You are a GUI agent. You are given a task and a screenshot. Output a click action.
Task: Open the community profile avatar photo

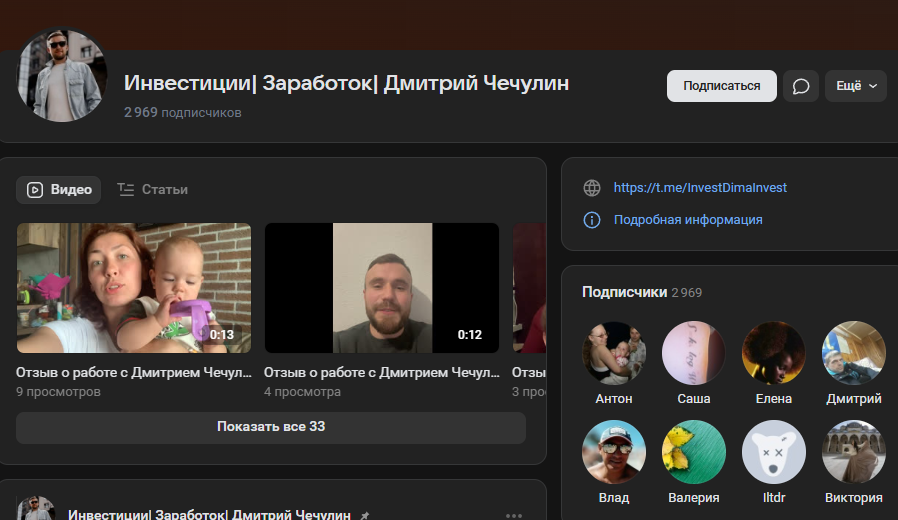point(62,75)
